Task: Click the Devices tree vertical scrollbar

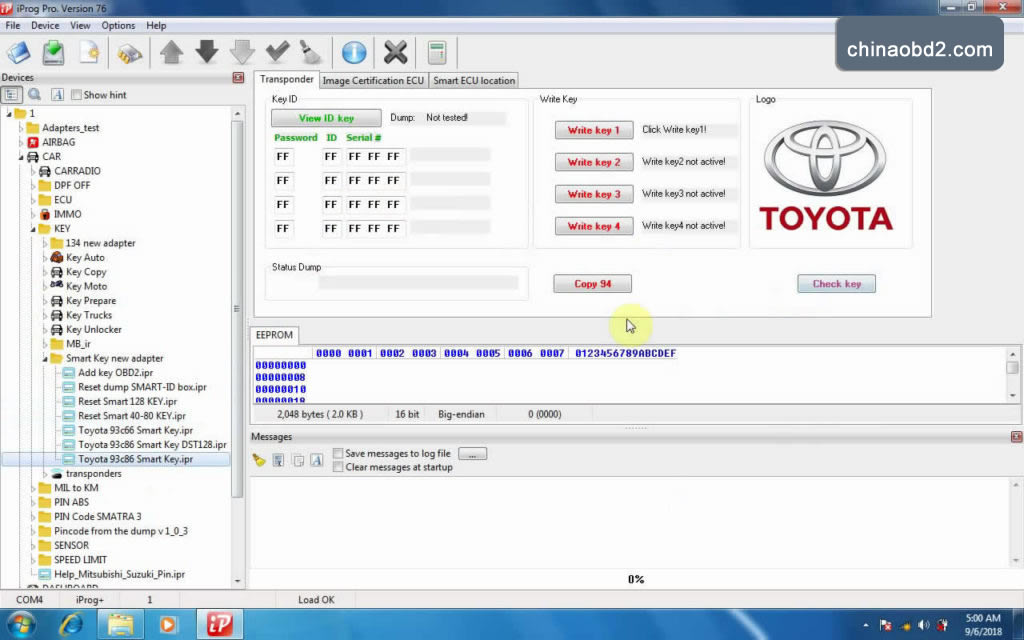Action: coord(237,346)
